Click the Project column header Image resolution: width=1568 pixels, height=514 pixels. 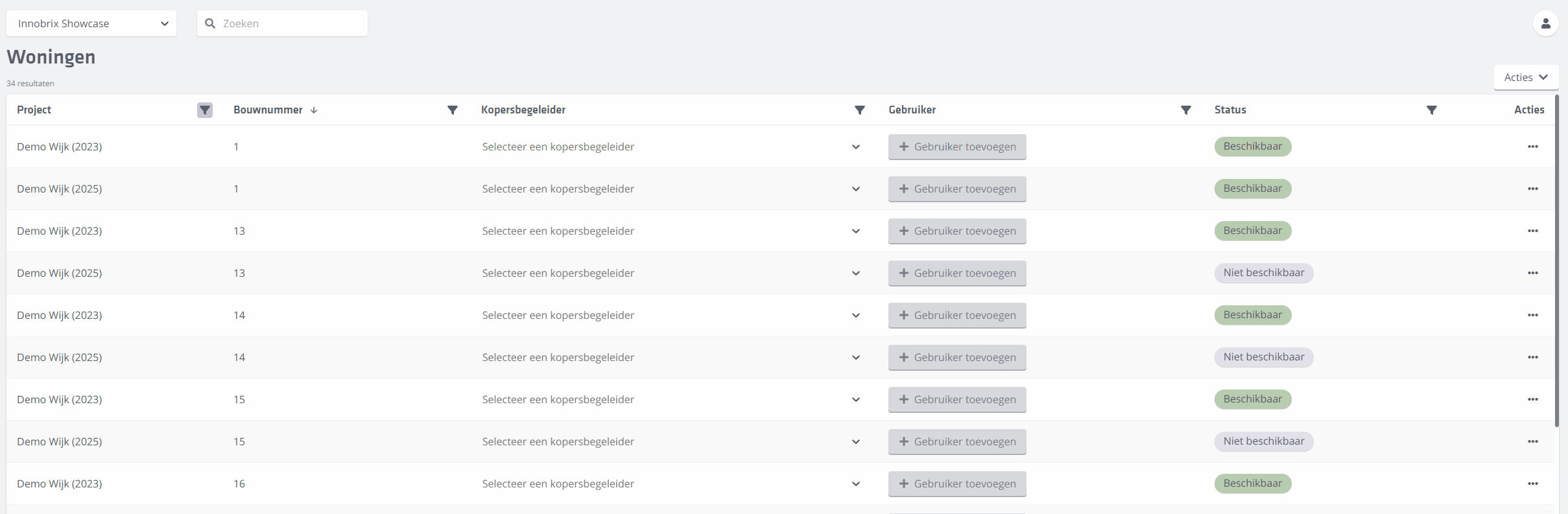[34, 110]
